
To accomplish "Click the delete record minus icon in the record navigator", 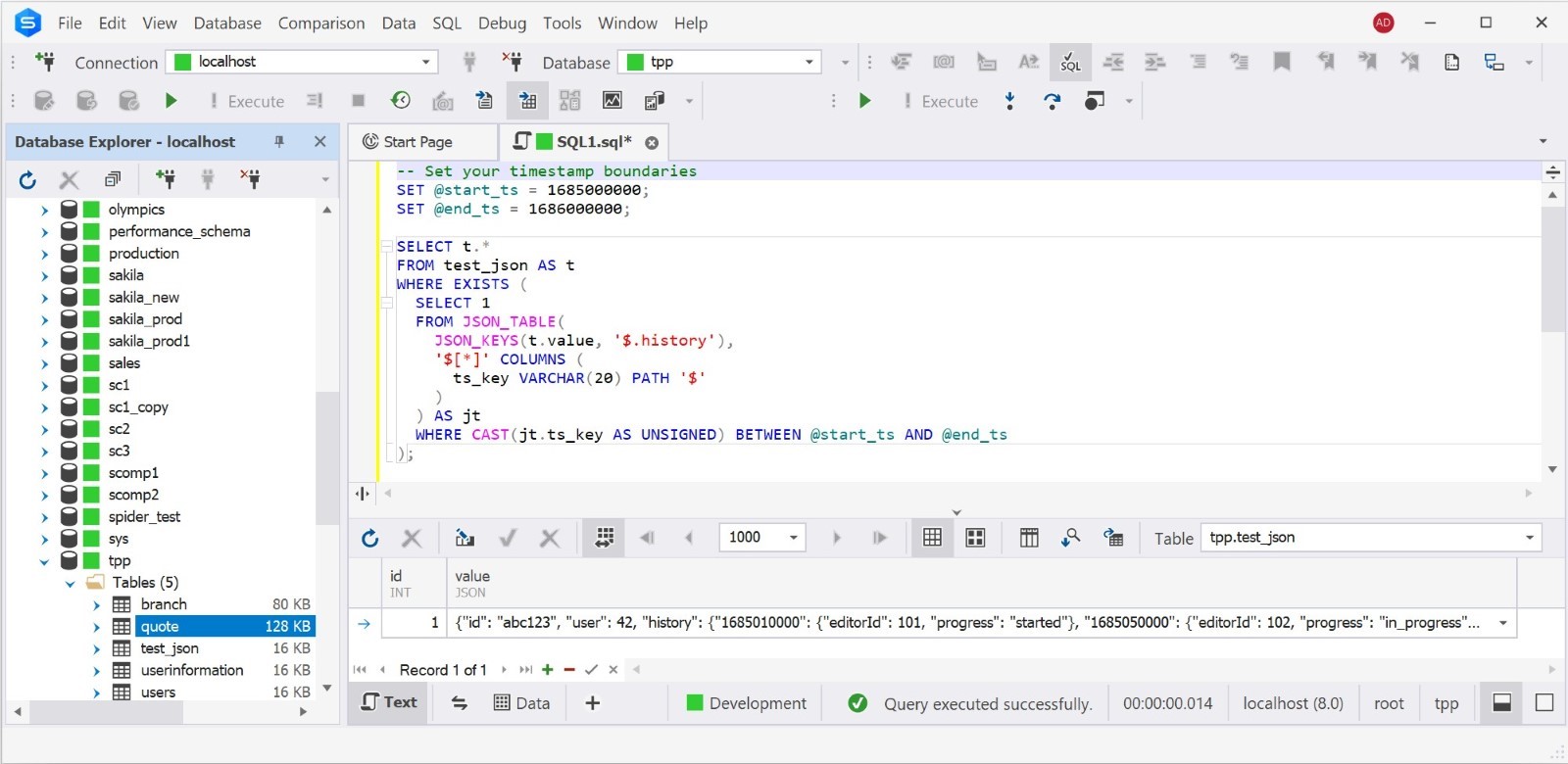I will pos(569,670).
